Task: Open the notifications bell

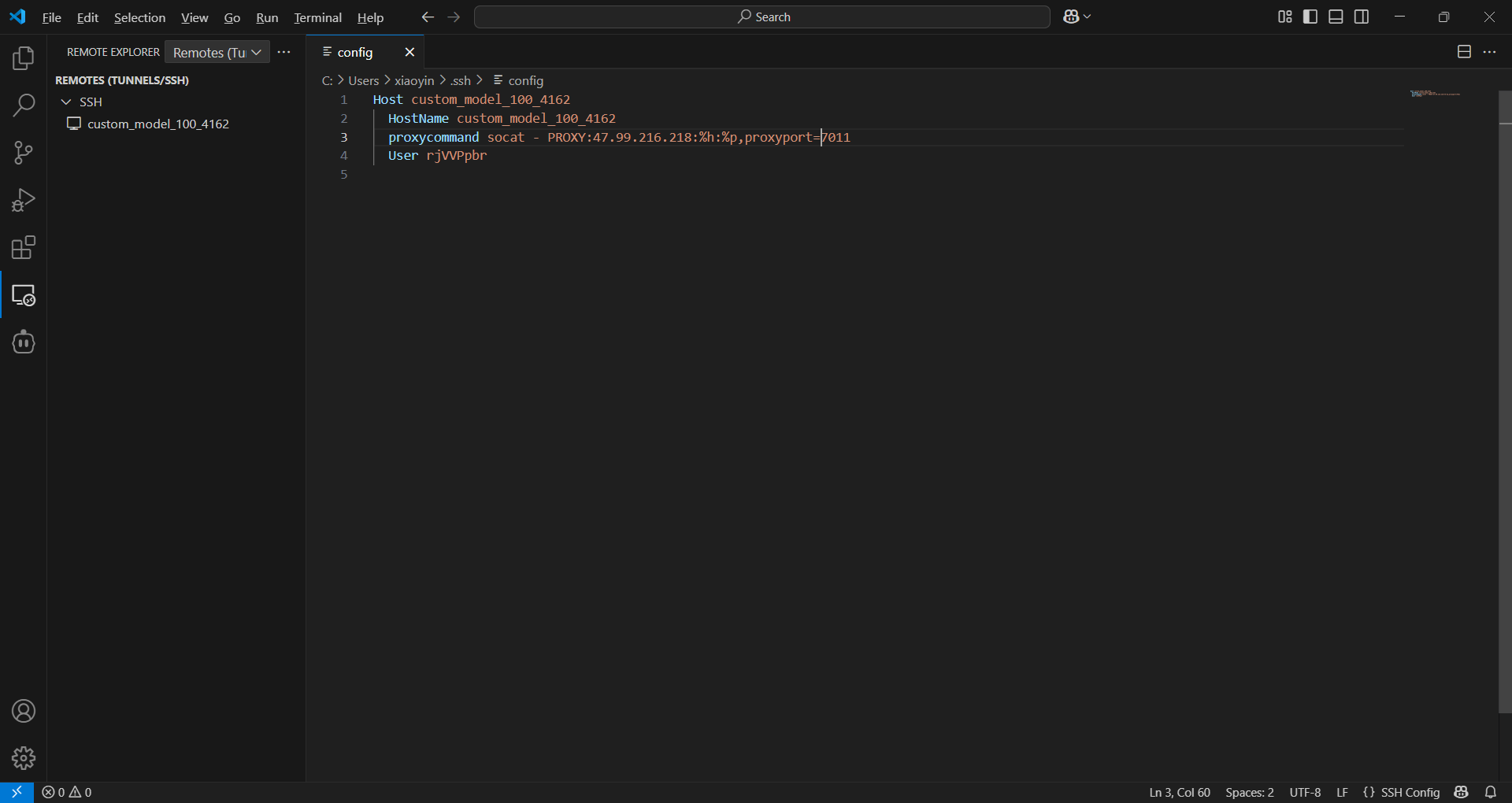Action: pos(1490,792)
